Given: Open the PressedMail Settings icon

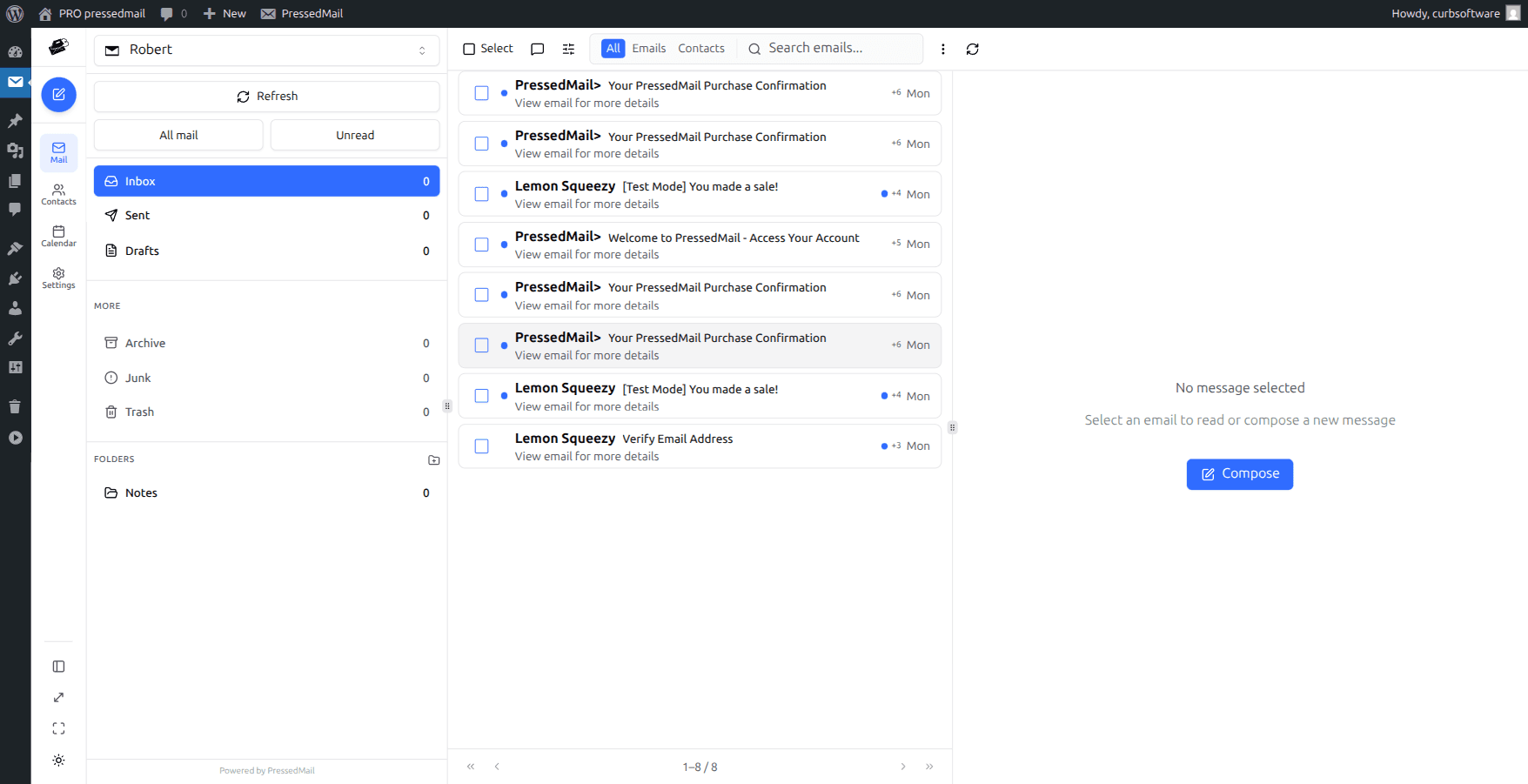Looking at the screenshot, I should (58, 277).
